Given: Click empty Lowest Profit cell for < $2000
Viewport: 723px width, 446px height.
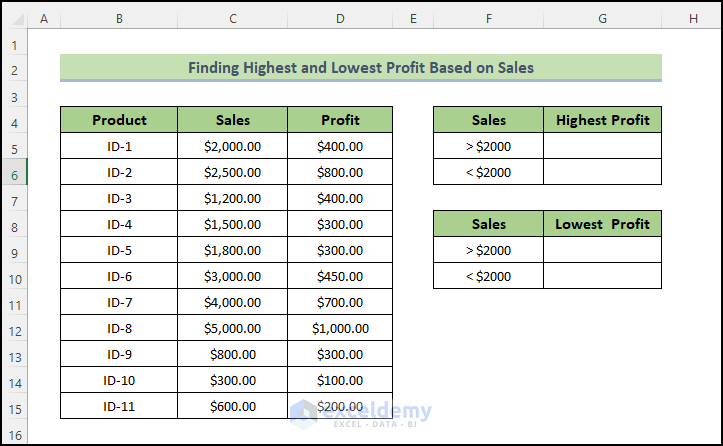Looking at the screenshot, I should click(x=602, y=276).
